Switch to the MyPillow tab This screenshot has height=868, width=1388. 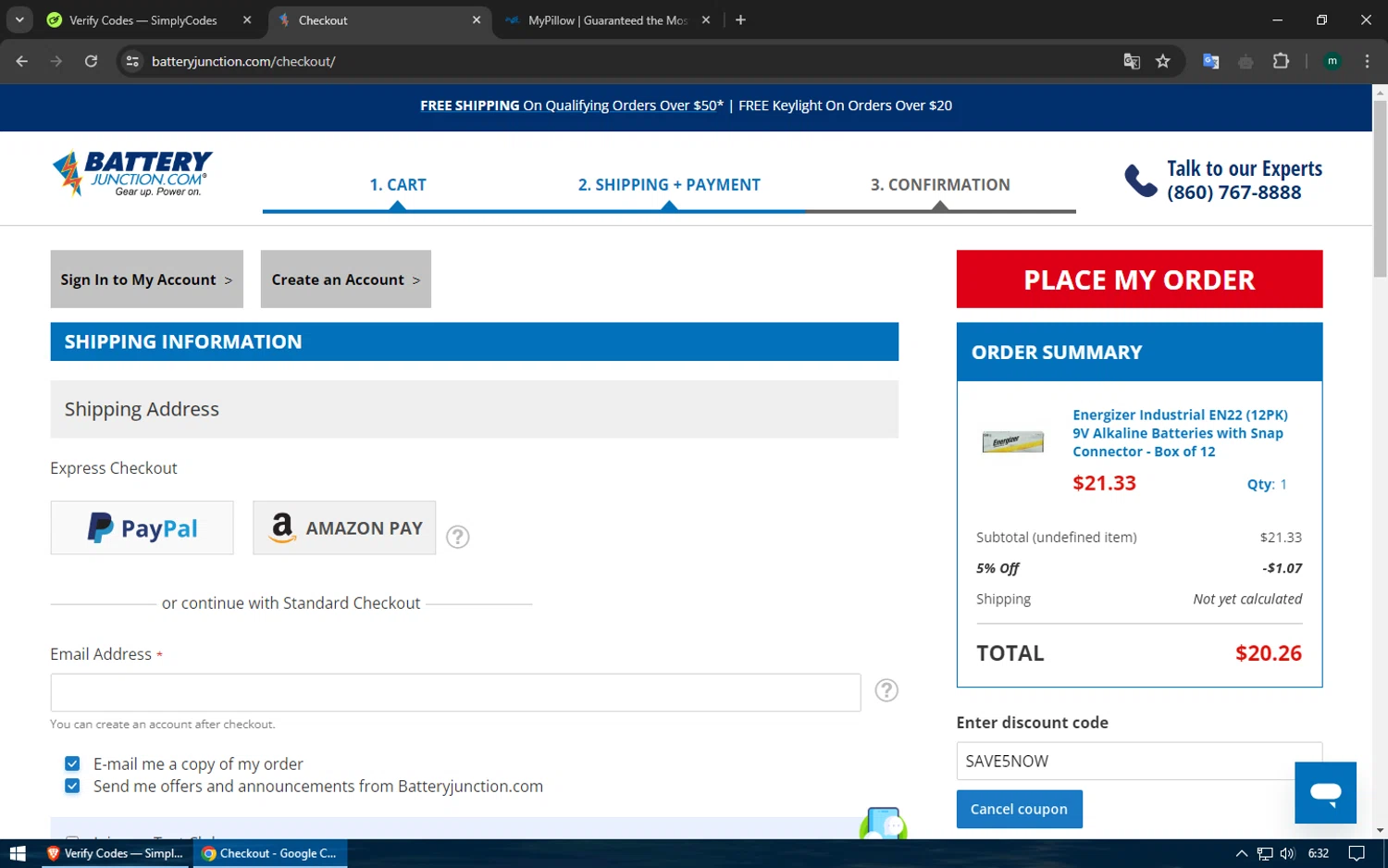tap(607, 19)
